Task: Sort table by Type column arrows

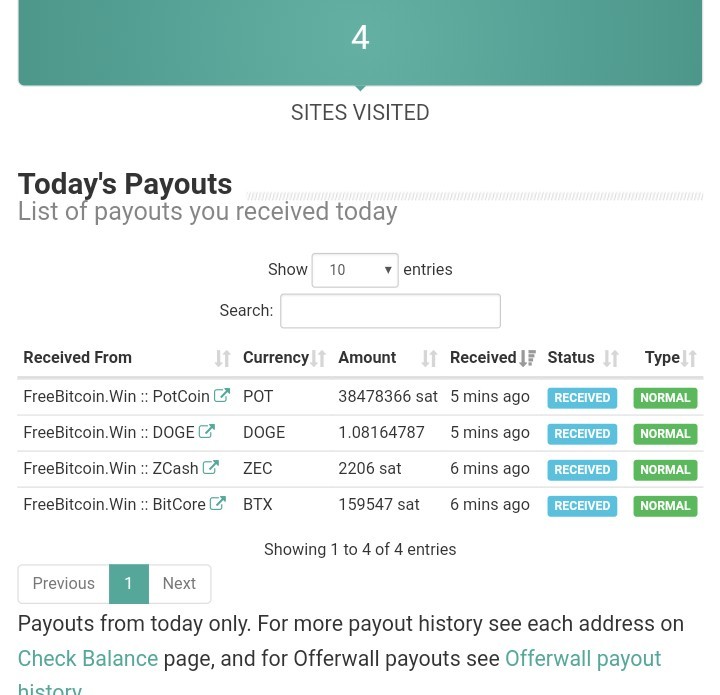Action: point(689,358)
